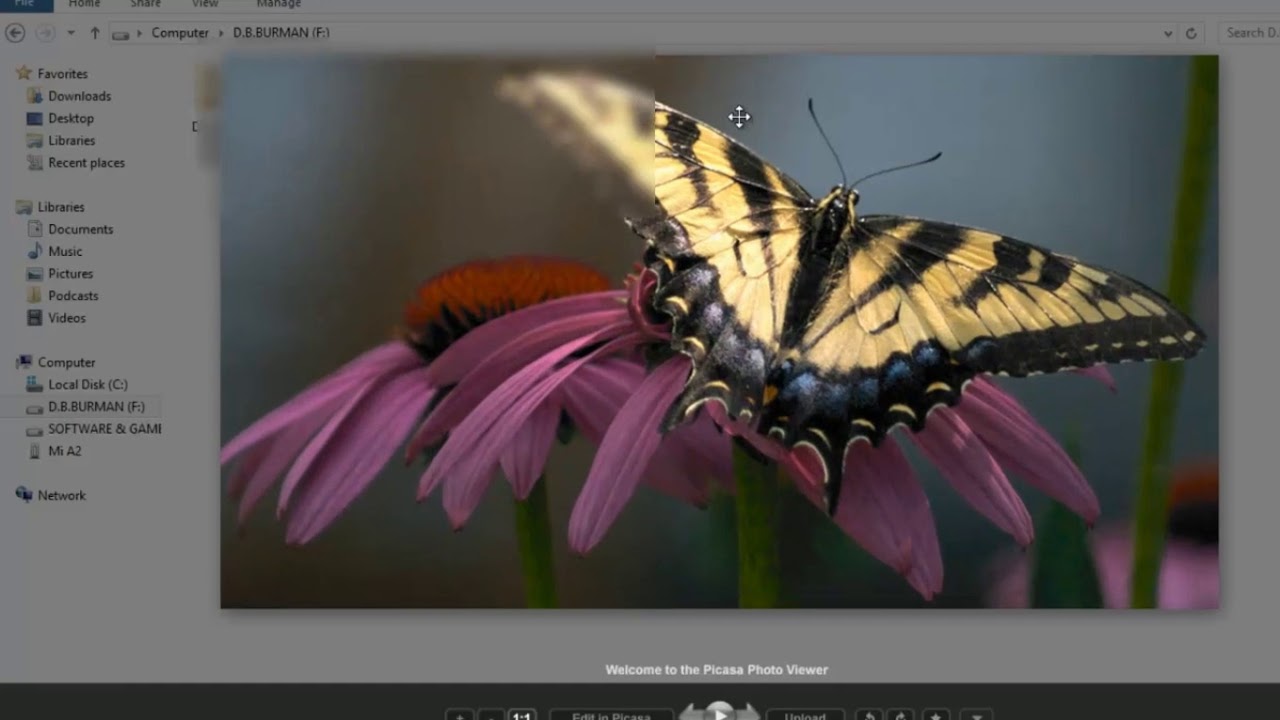
Task: Click the Podcasts folder icon
Action: 35,296
